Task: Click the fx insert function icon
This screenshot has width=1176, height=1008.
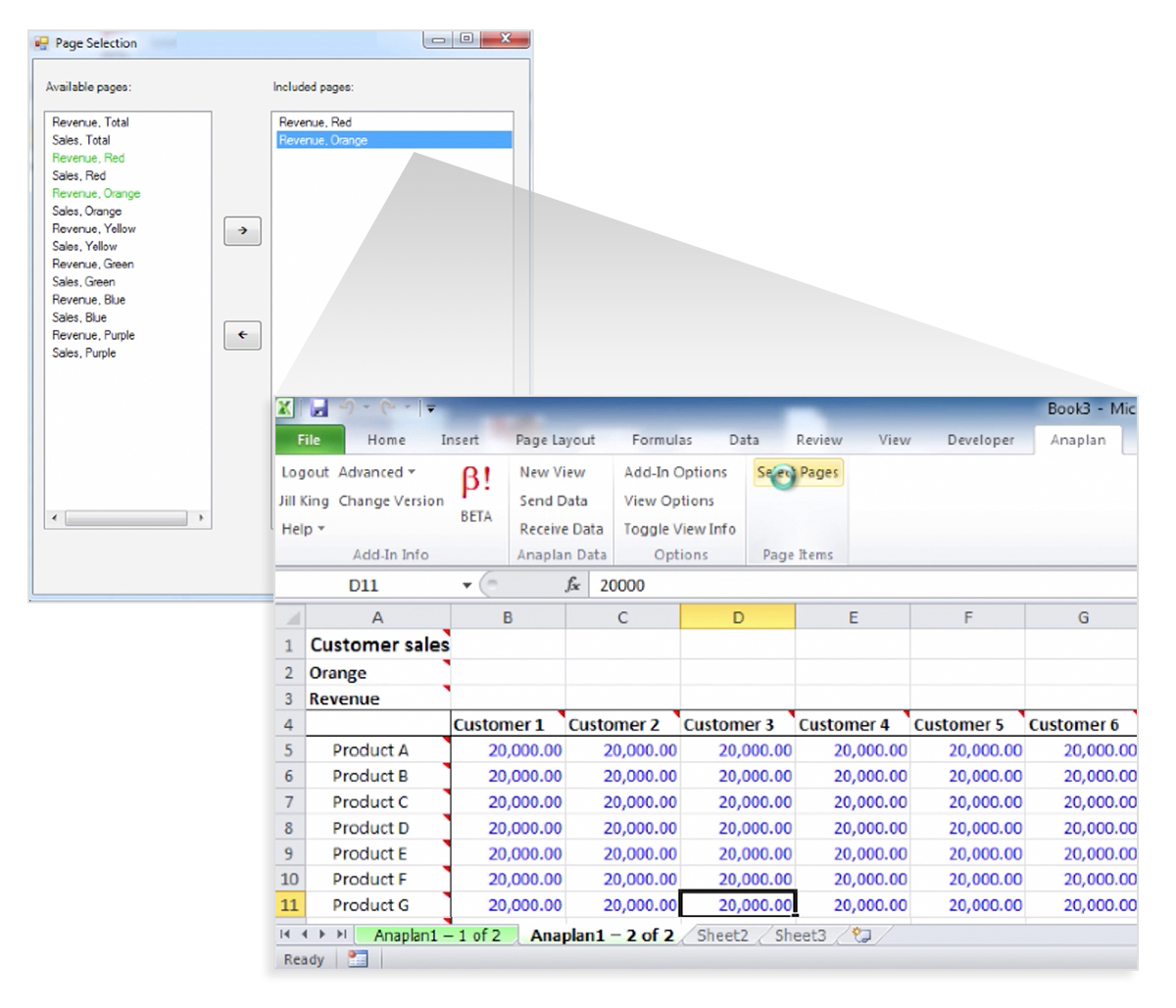Action: 572,585
